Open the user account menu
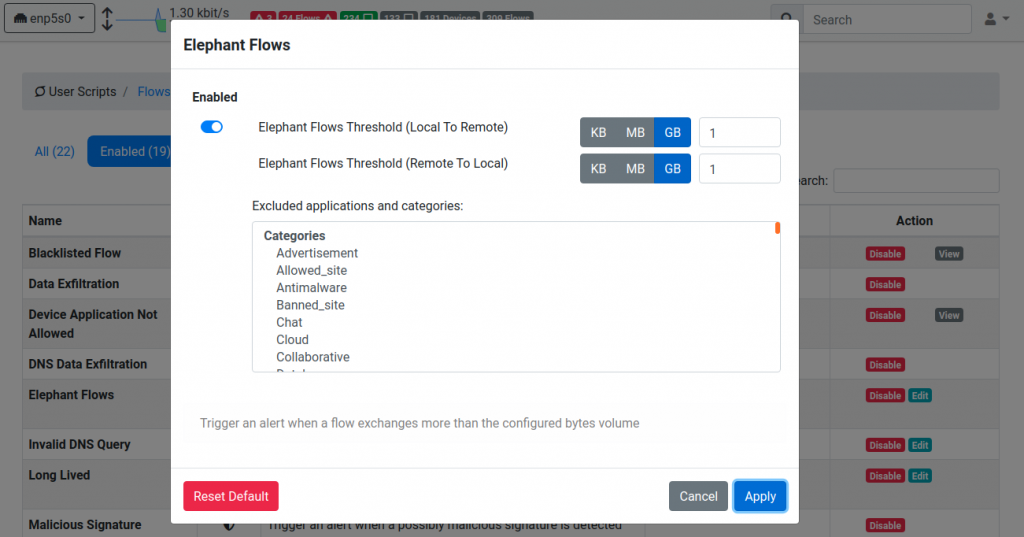 (997, 20)
